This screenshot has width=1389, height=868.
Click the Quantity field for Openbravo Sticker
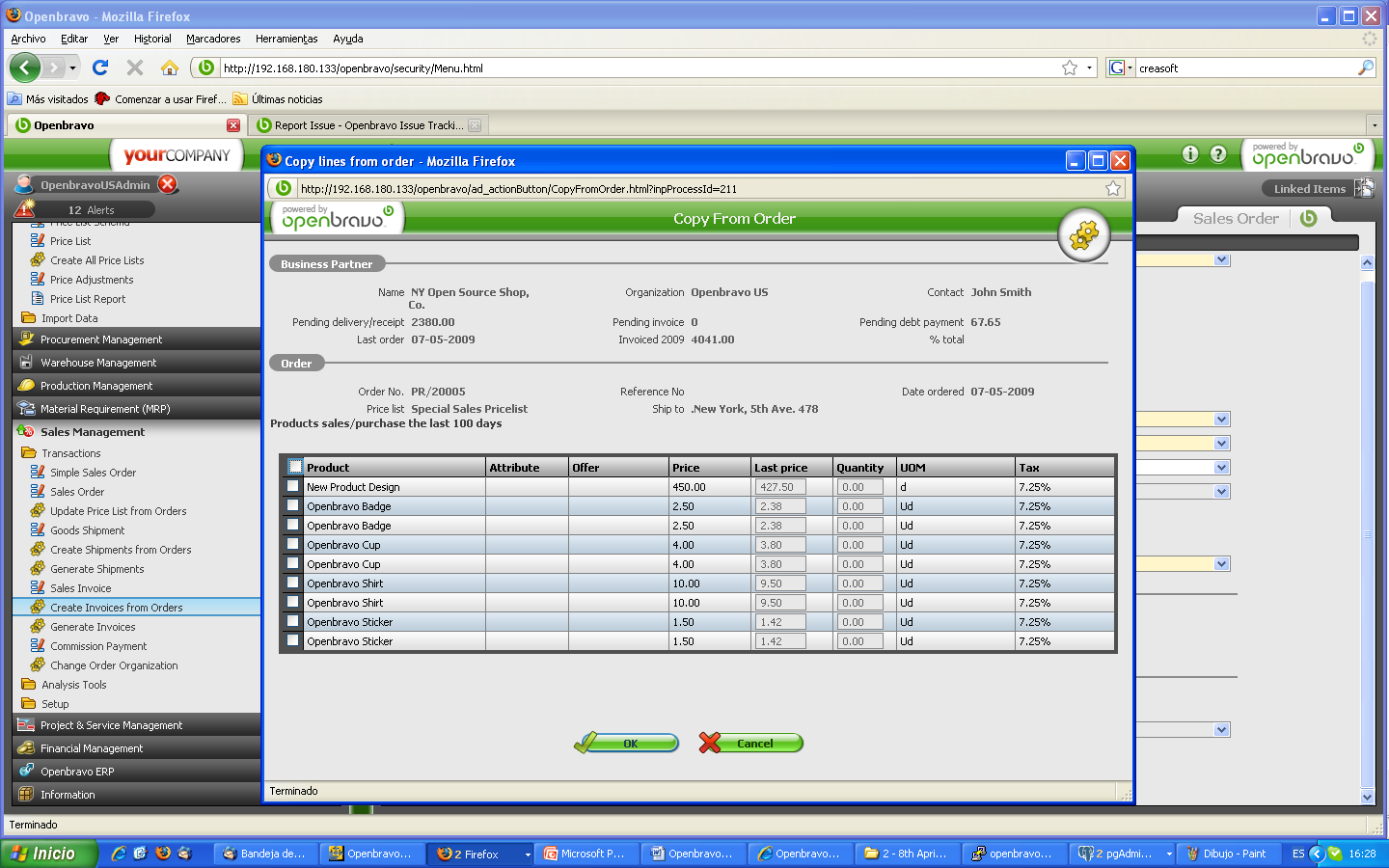859,622
